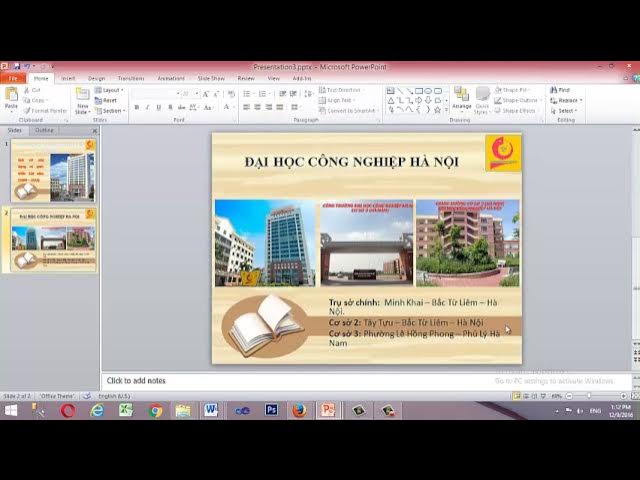Open Google Chrome from the taskbar
This screenshot has width=640, height=480.
tap(155, 410)
